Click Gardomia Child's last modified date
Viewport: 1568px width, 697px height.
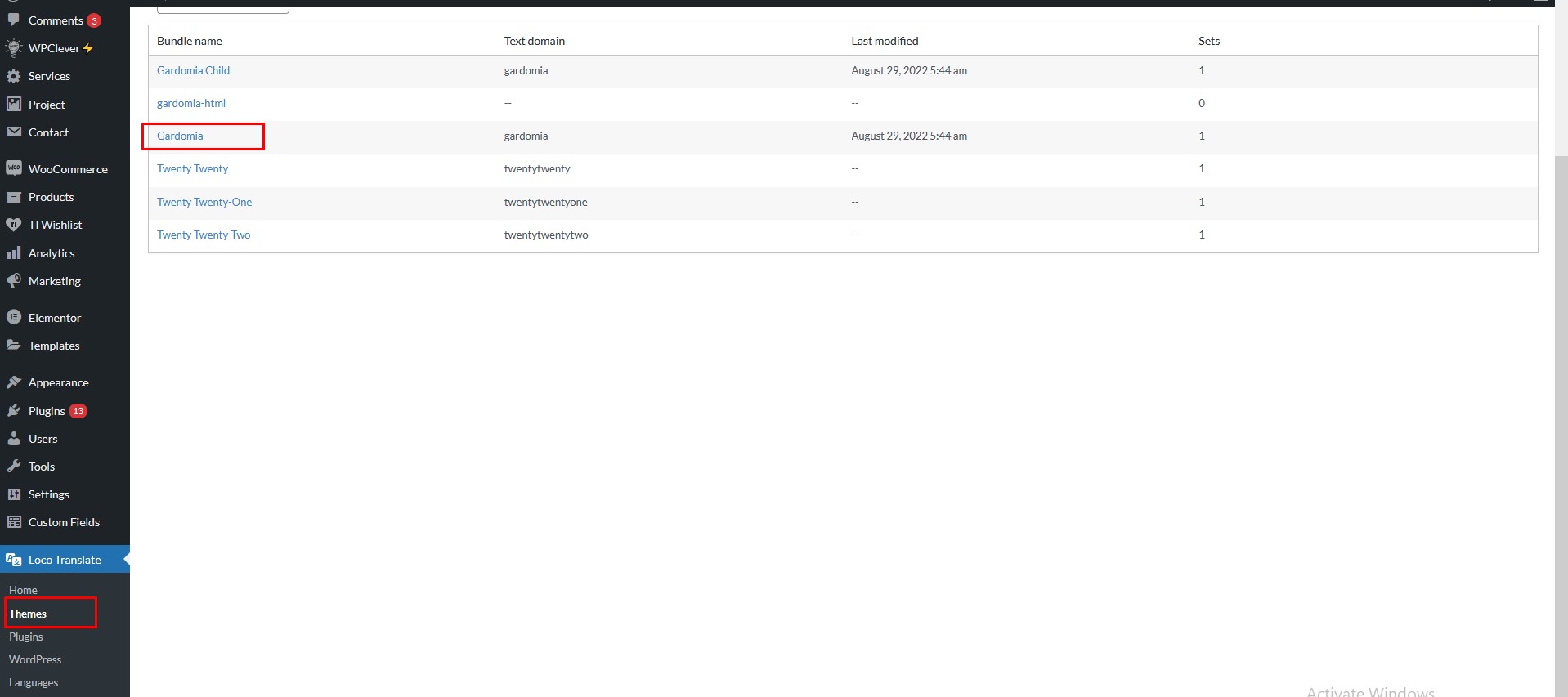(909, 70)
